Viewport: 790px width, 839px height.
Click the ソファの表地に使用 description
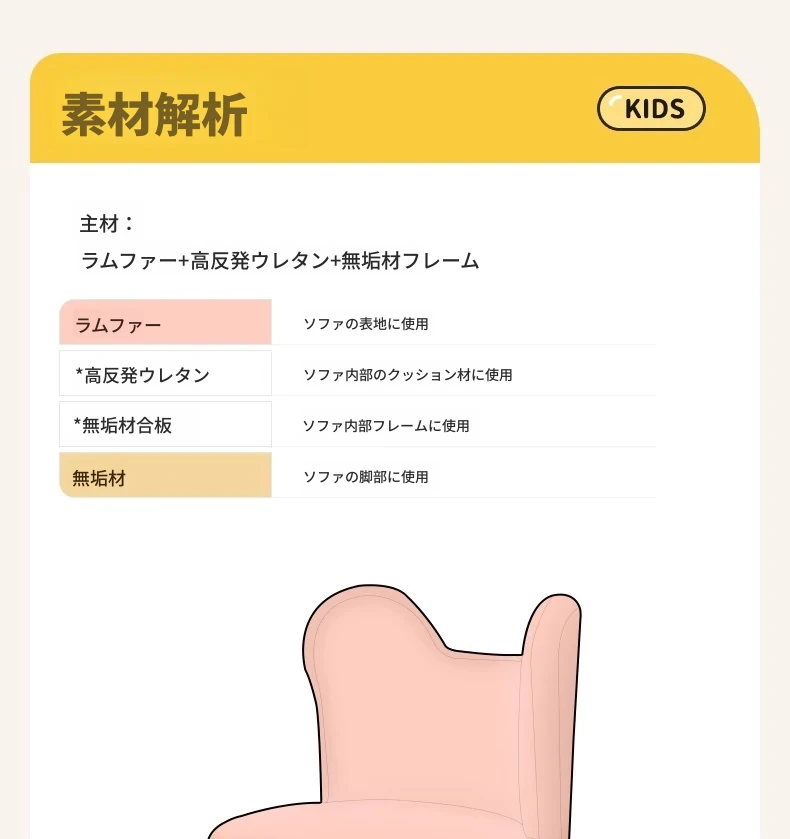tap(366, 324)
